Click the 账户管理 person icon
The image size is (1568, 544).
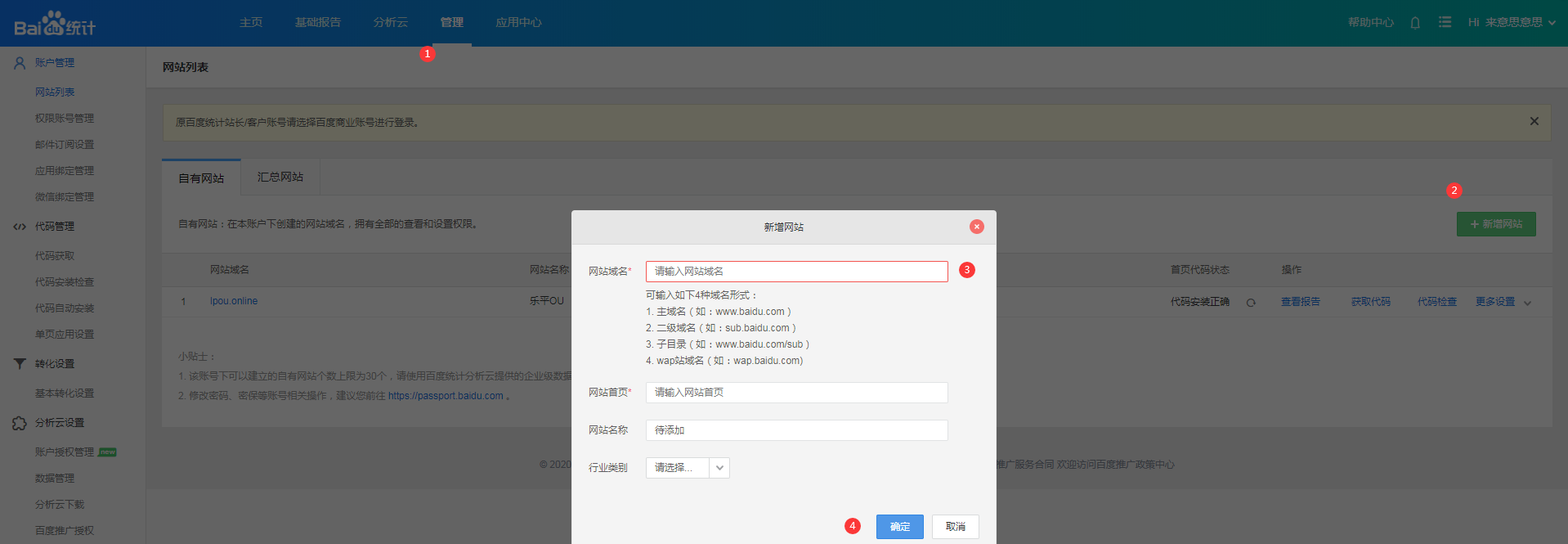(x=20, y=62)
